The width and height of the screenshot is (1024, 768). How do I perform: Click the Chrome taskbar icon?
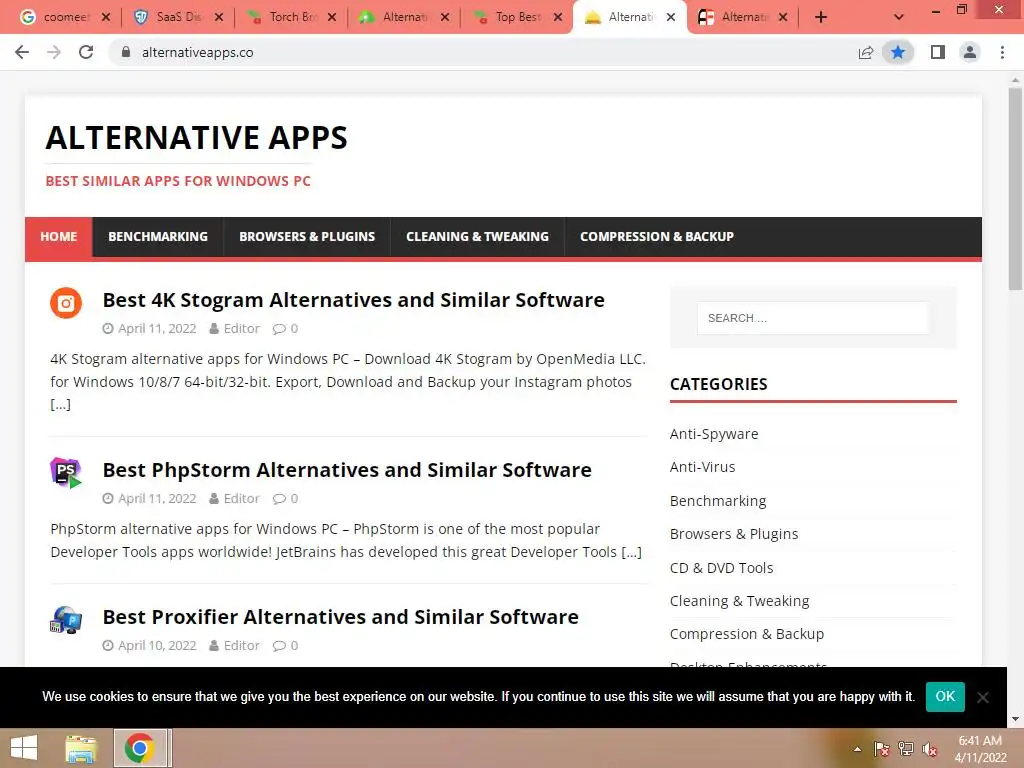(x=140, y=748)
